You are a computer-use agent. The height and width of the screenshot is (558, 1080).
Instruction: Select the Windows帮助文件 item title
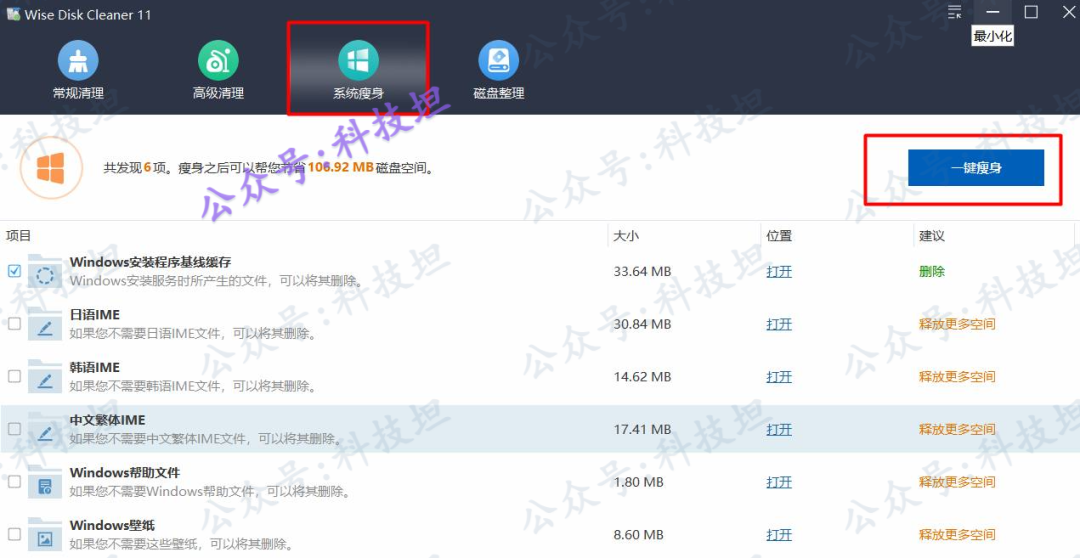click(x=125, y=473)
